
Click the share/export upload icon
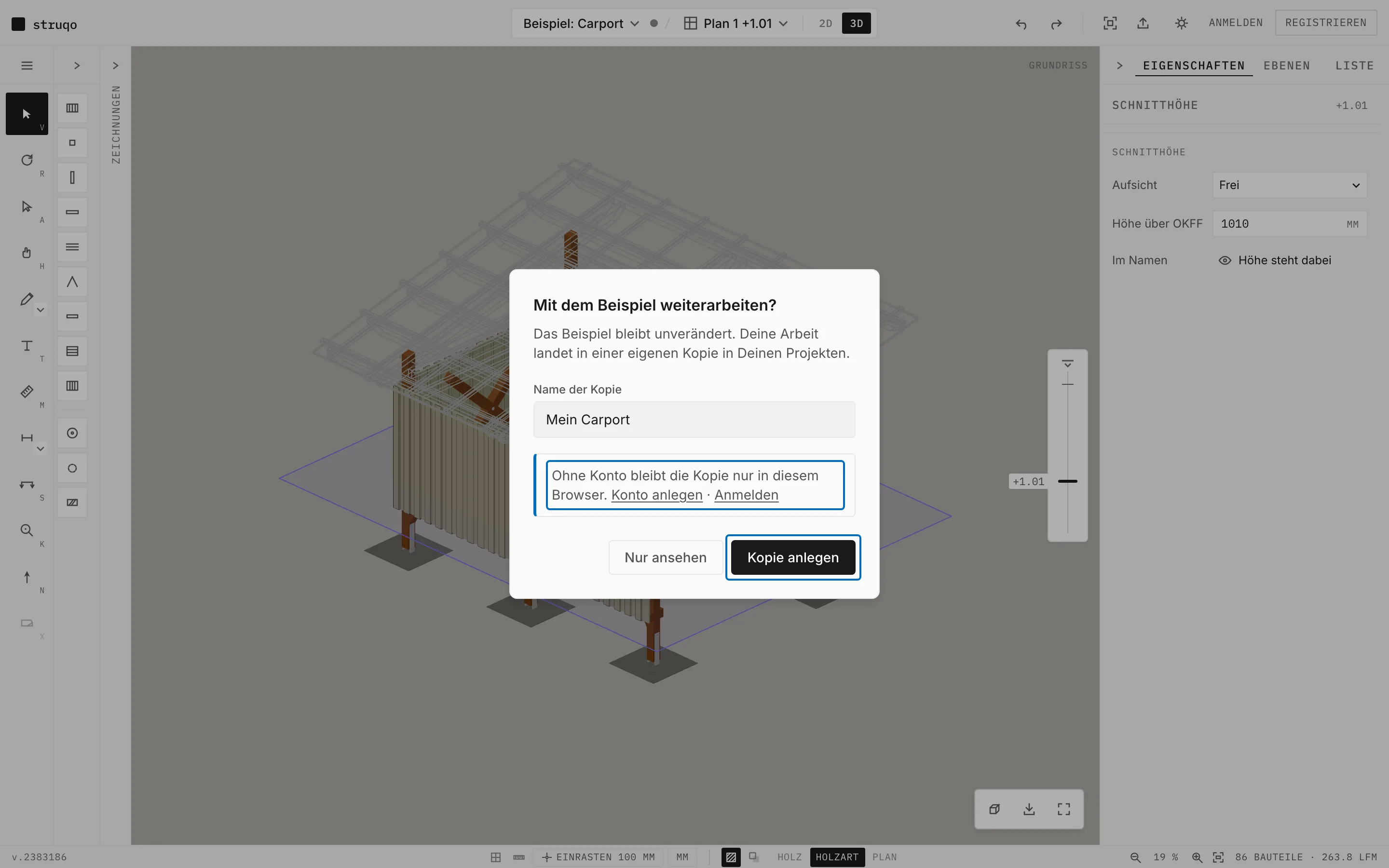coord(1143,23)
